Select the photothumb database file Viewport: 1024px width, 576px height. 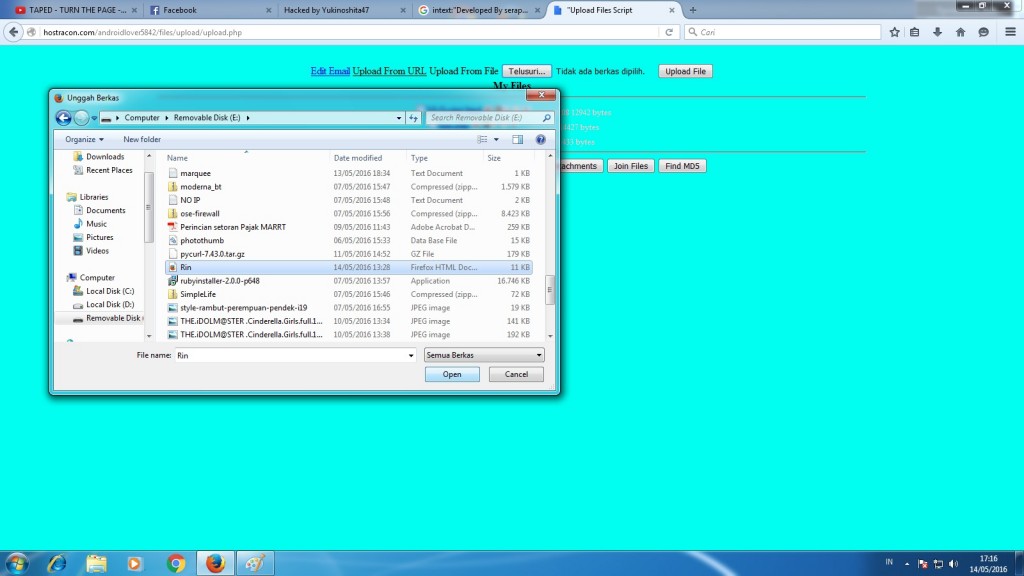[349, 240]
